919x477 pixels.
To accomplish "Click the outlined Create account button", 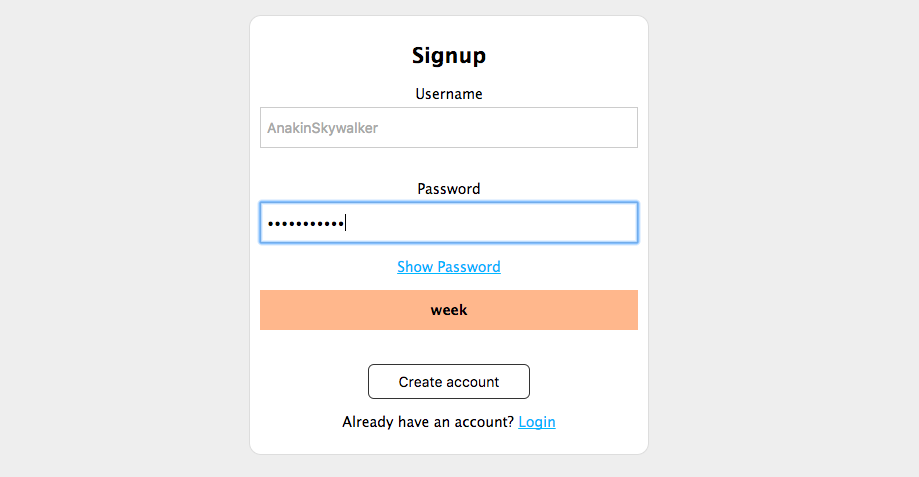I will coord(449,382).
